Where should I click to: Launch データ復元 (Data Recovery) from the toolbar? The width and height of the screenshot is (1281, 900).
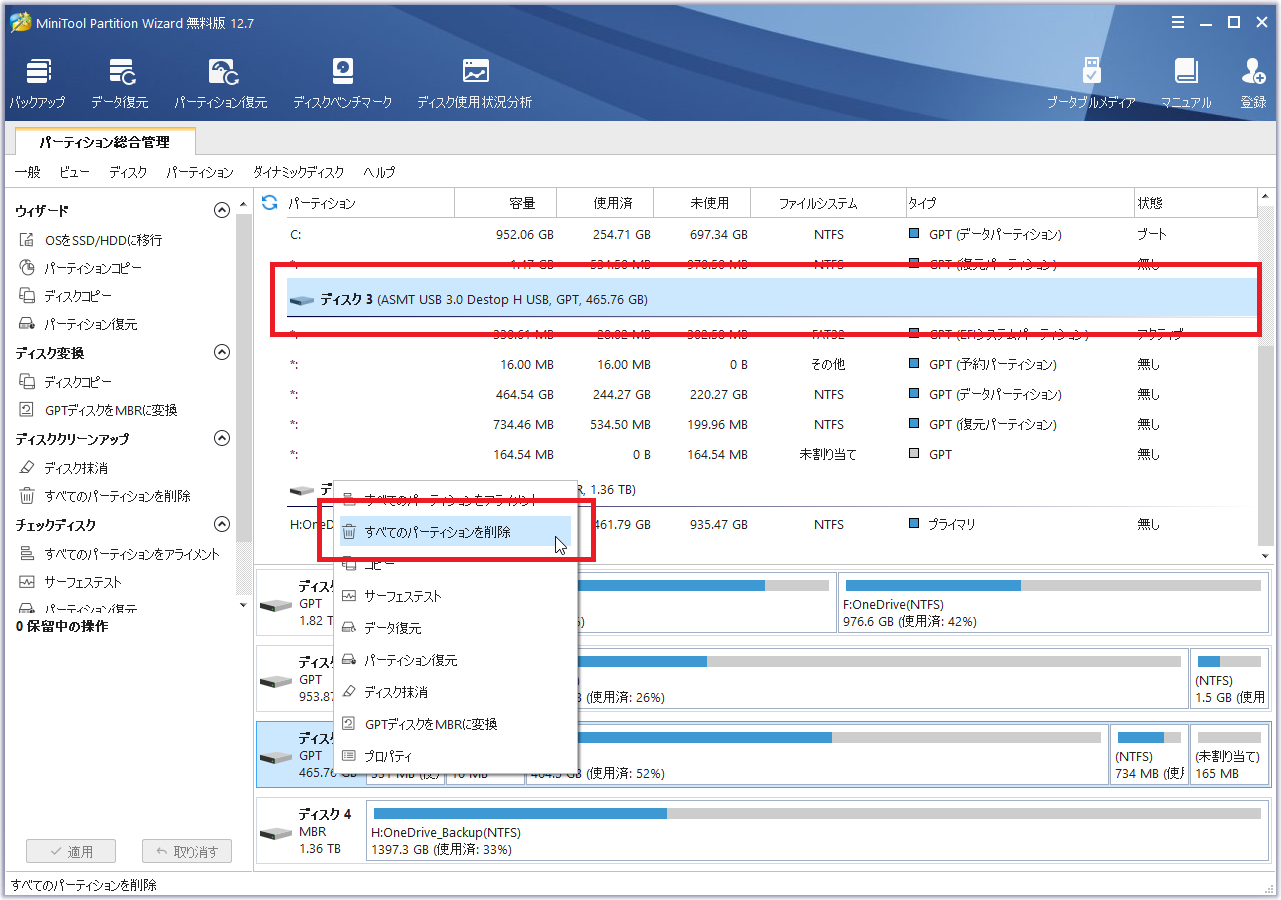click(120, 82)
